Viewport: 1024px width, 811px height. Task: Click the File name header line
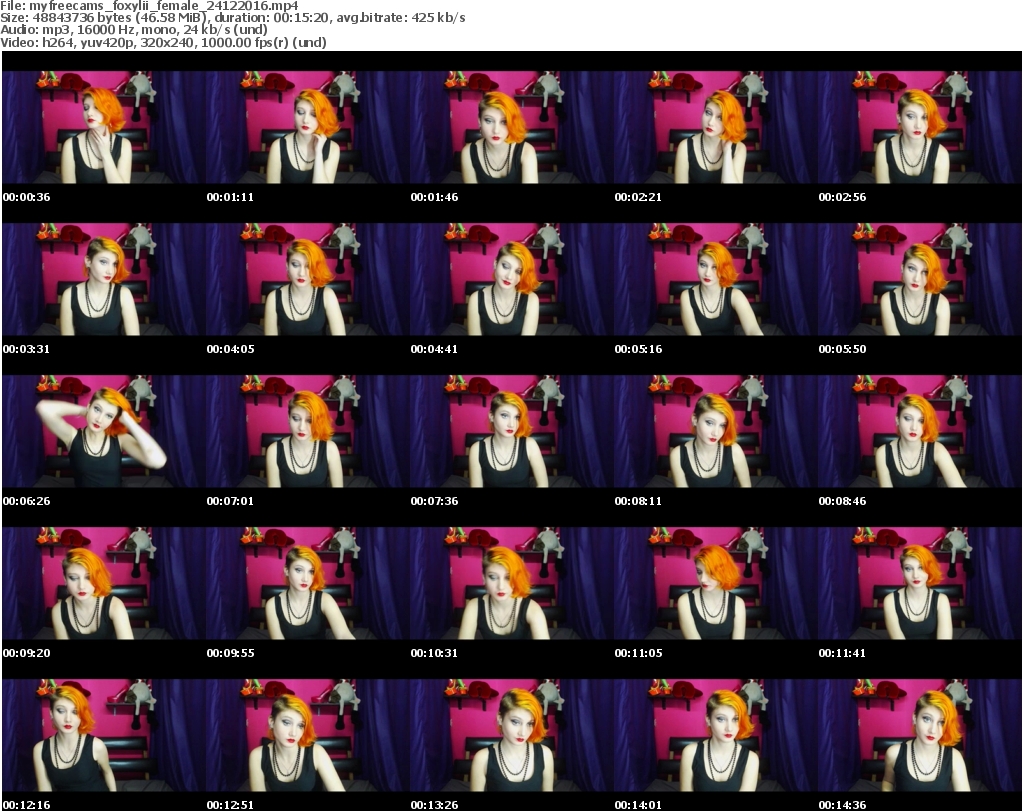click(150, 6)
